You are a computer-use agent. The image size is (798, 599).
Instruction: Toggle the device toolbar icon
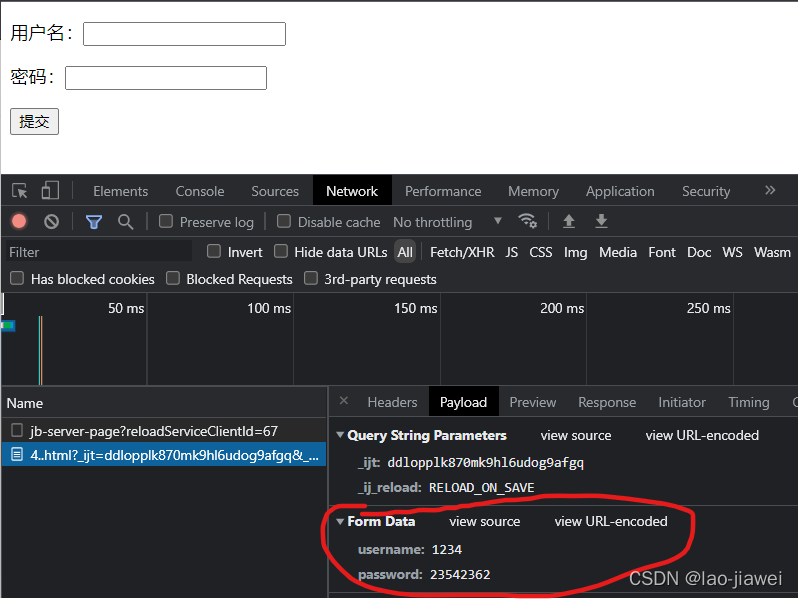[50, 191]
